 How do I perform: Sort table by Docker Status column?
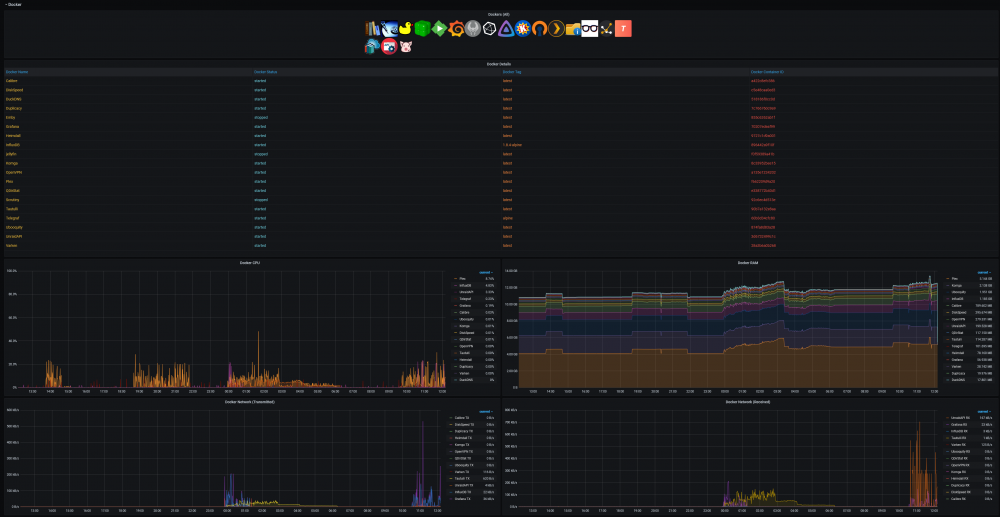(266, 72)
